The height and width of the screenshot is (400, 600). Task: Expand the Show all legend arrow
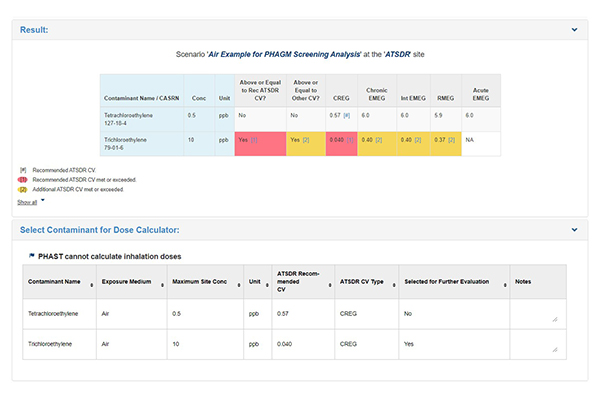click(x=43, y=200)
